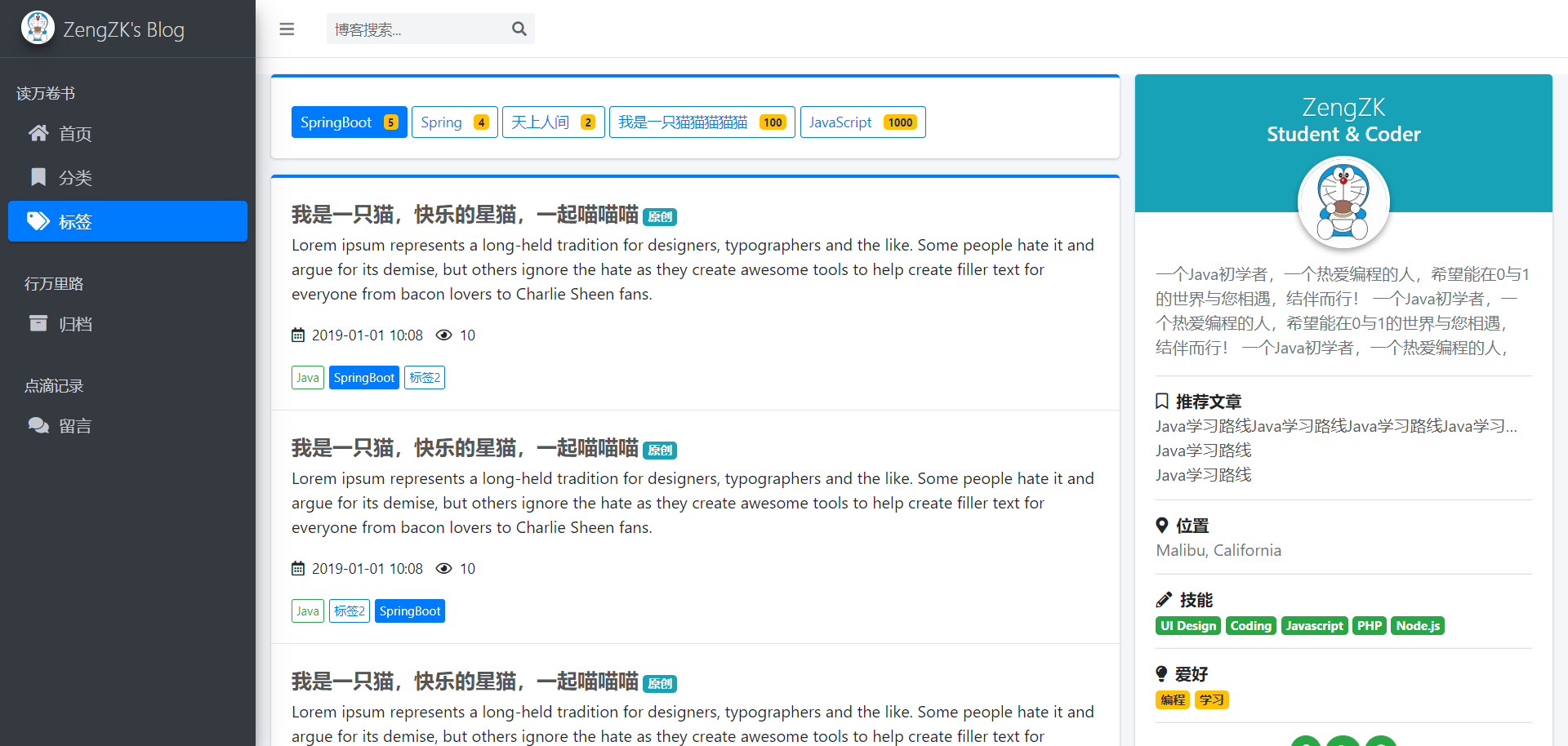This screenshot has height=746, width=1568.
Task: Click the Doraemon avatar in the profile card
Action: click(x=1343, y=202)
